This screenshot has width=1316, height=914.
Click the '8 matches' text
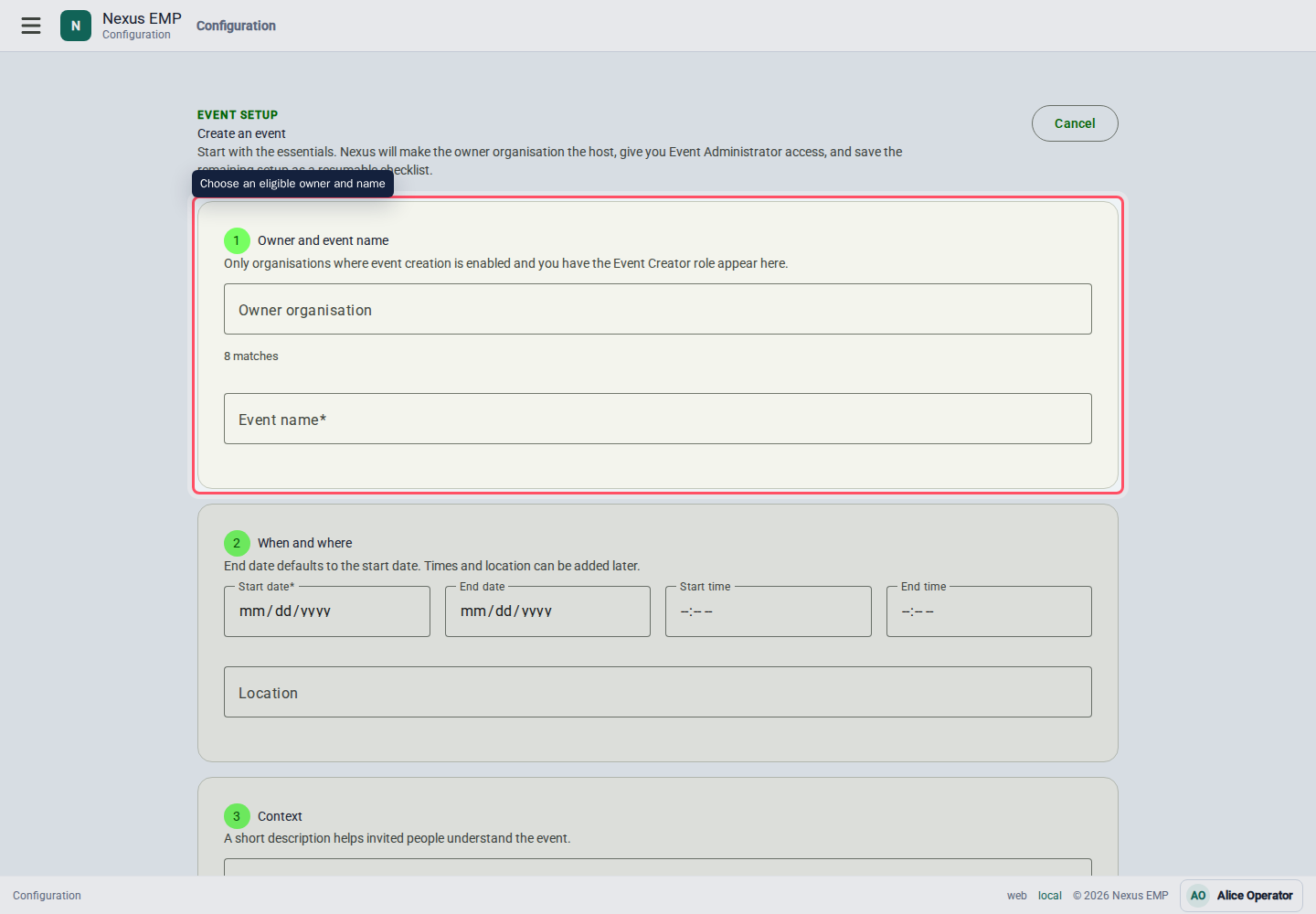[251, 356]
